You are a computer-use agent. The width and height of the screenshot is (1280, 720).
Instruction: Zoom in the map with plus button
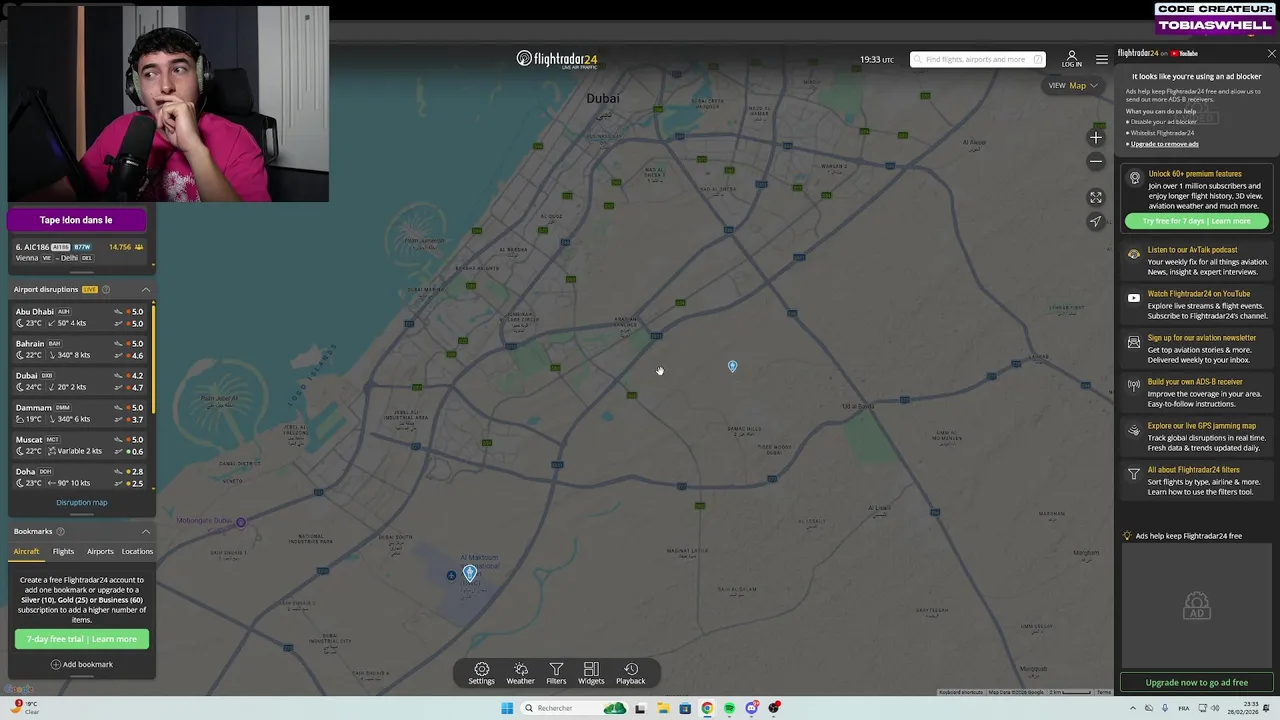pyautogui.click(x=1096, y=138)
